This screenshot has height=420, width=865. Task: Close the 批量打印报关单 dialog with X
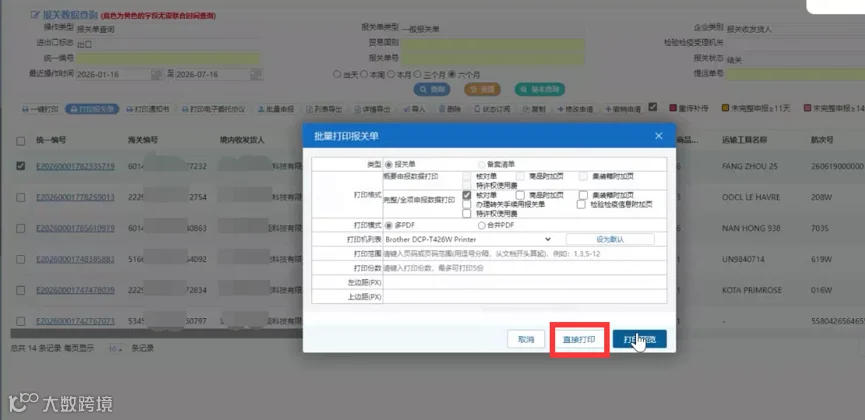tap(658, 136)
